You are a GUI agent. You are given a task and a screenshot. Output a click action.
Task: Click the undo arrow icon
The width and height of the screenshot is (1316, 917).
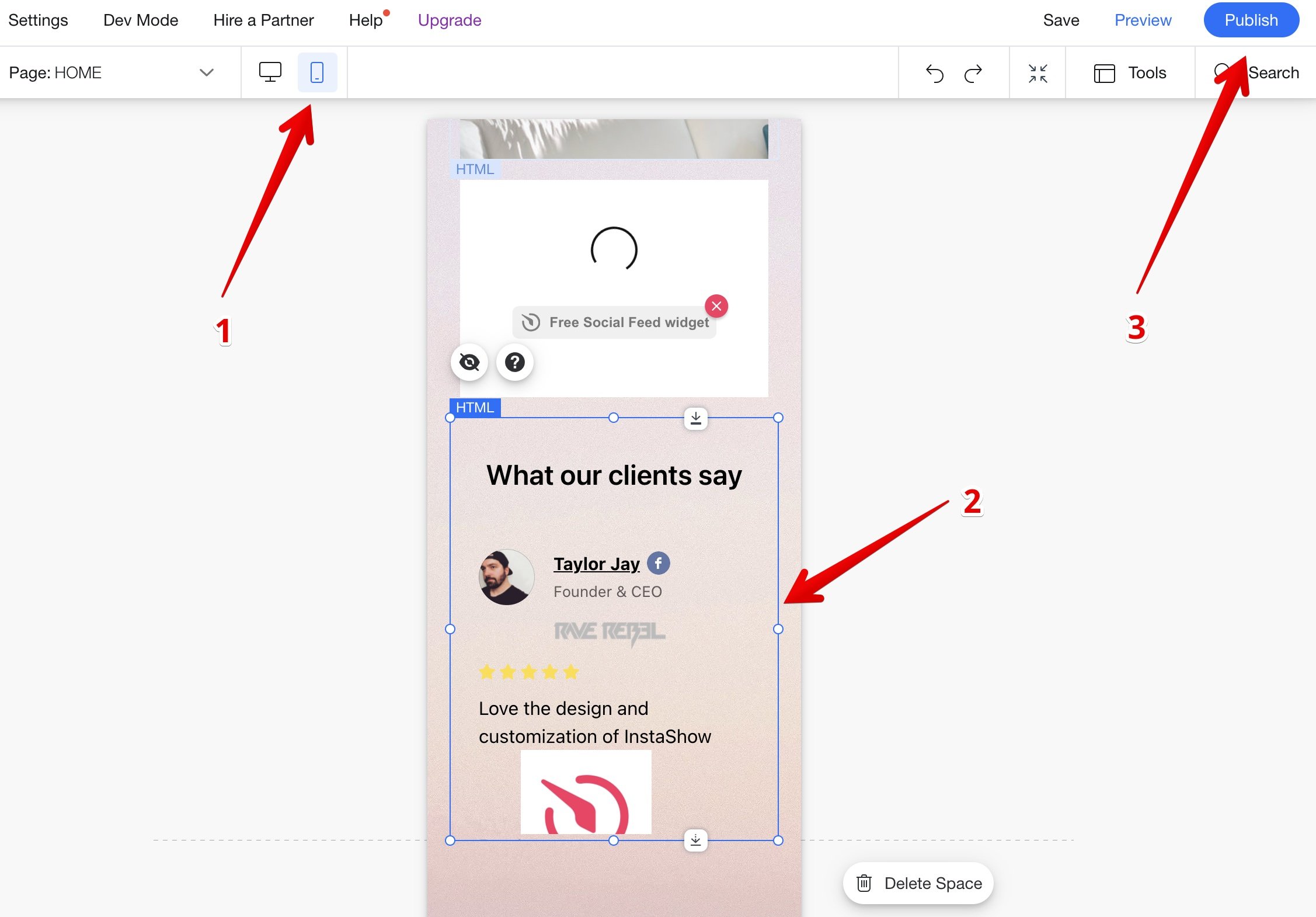(x=934, y=74)
